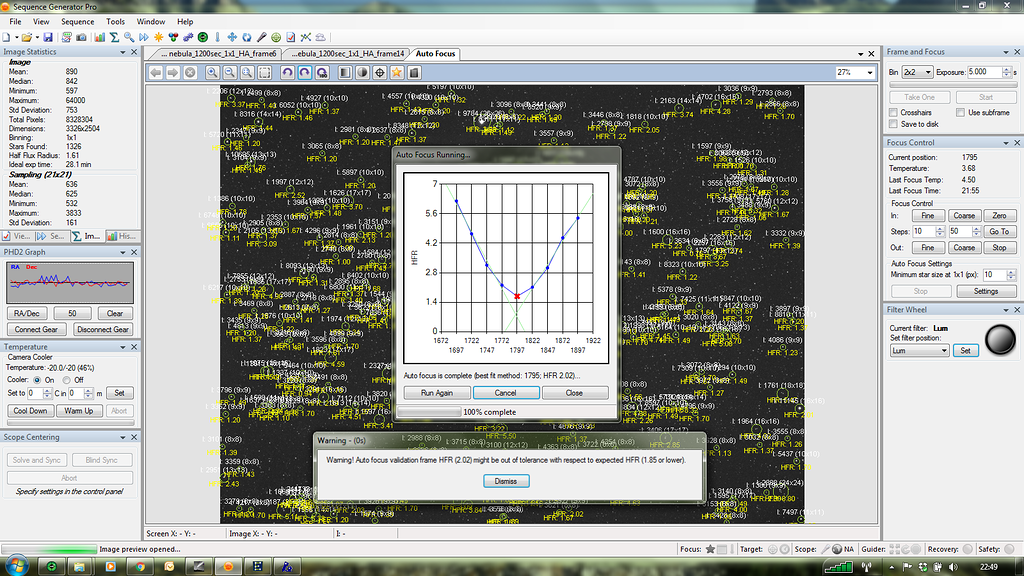Click the star detection icon in image toolbar
The height and width of the screenshot is (576, 1024).
[x=397, y=72]
